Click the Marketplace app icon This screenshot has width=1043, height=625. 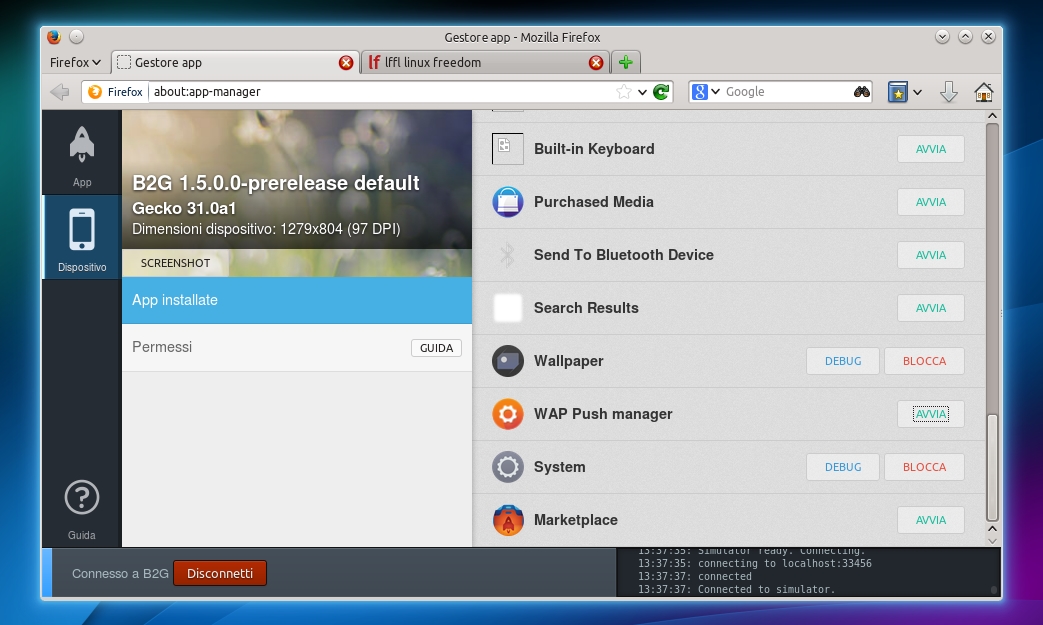click(x=508, y=520)
